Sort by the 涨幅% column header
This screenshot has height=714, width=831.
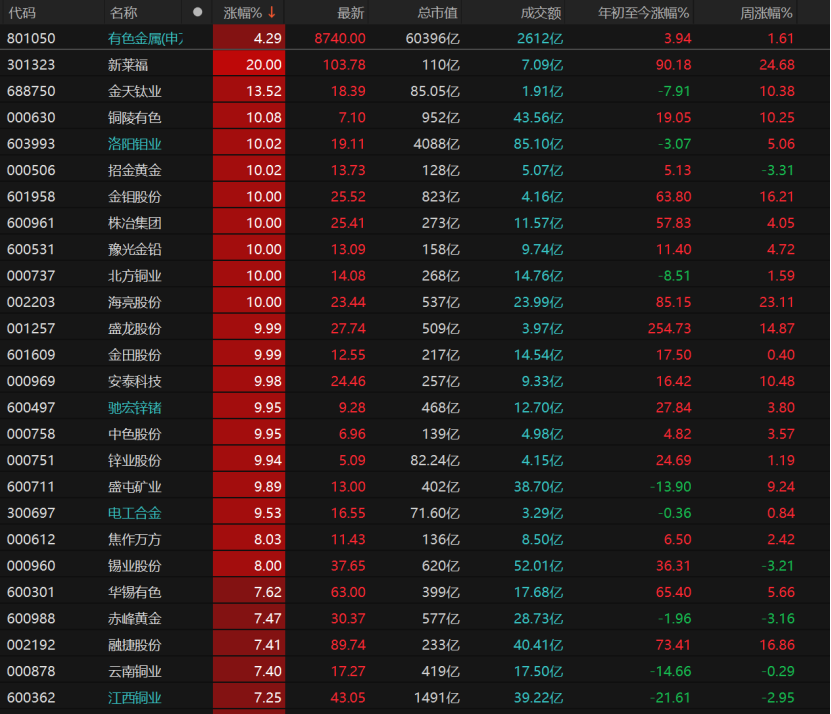pyautogui.click(x=243, y=13)
